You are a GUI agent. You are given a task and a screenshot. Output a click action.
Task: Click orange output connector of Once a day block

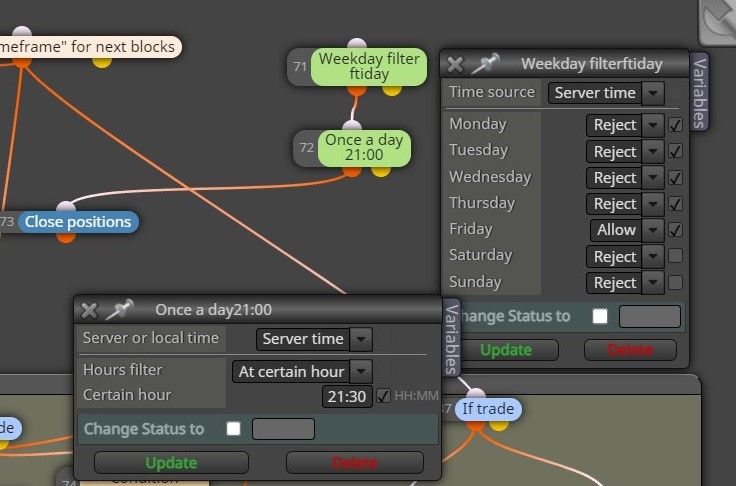[352, 171]
